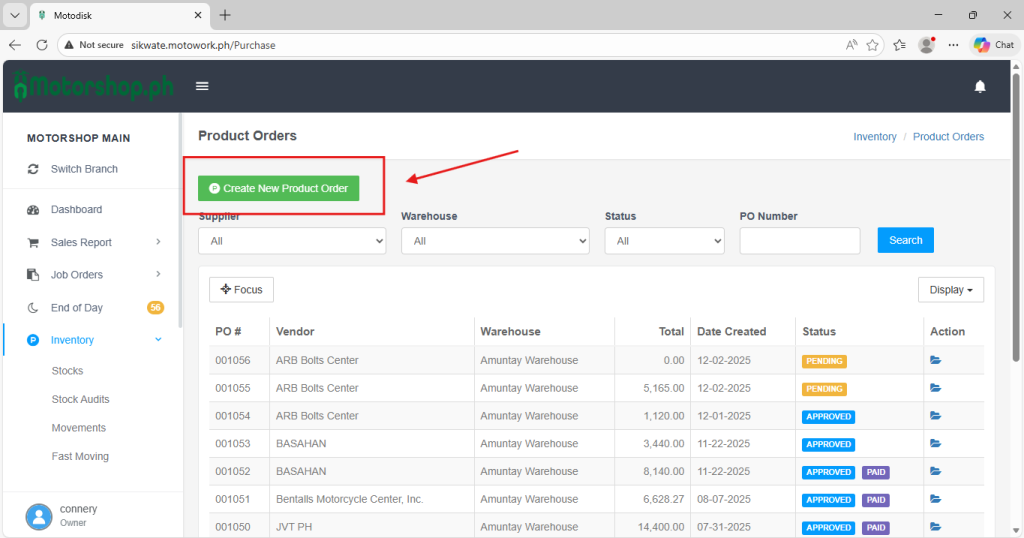Expand the Display dropdown button
This screenshot has width=1024, height=538.
coord(950,290)
